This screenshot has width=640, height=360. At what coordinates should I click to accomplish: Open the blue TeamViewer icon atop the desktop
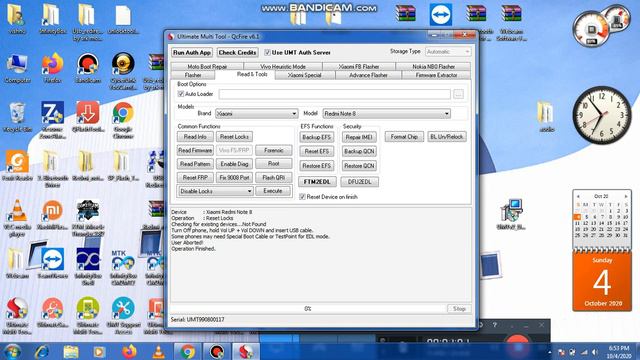[x=441, y=15]
